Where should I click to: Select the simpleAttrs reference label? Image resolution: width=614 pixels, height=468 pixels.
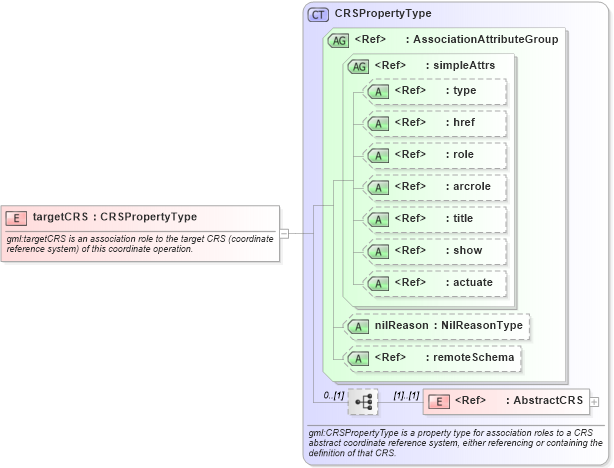click(x=435, y=65)
